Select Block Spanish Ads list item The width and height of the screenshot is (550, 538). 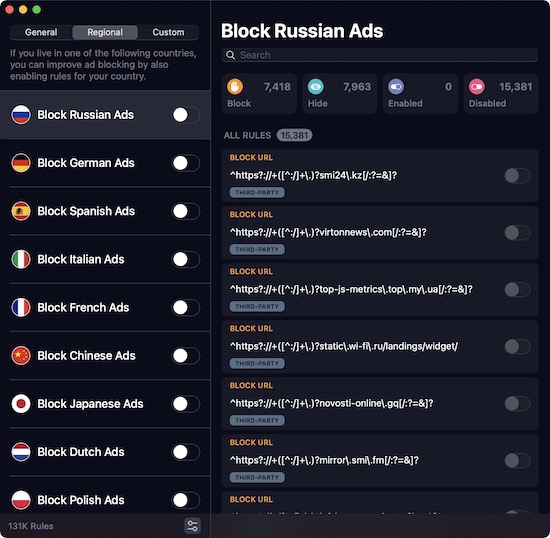(x=105, y=211)
